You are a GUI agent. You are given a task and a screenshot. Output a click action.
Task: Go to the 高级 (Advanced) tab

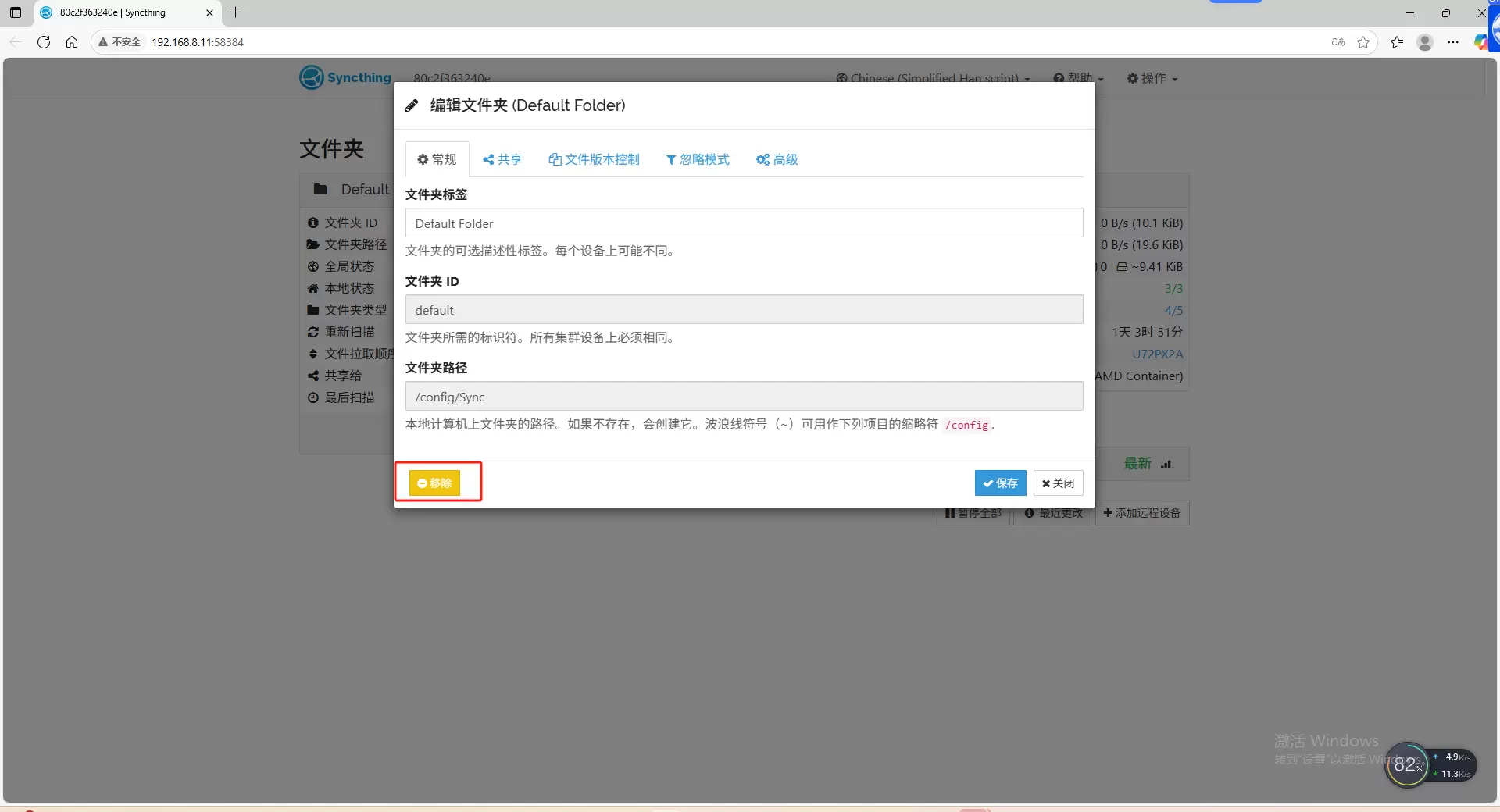(x=777, y=159)
